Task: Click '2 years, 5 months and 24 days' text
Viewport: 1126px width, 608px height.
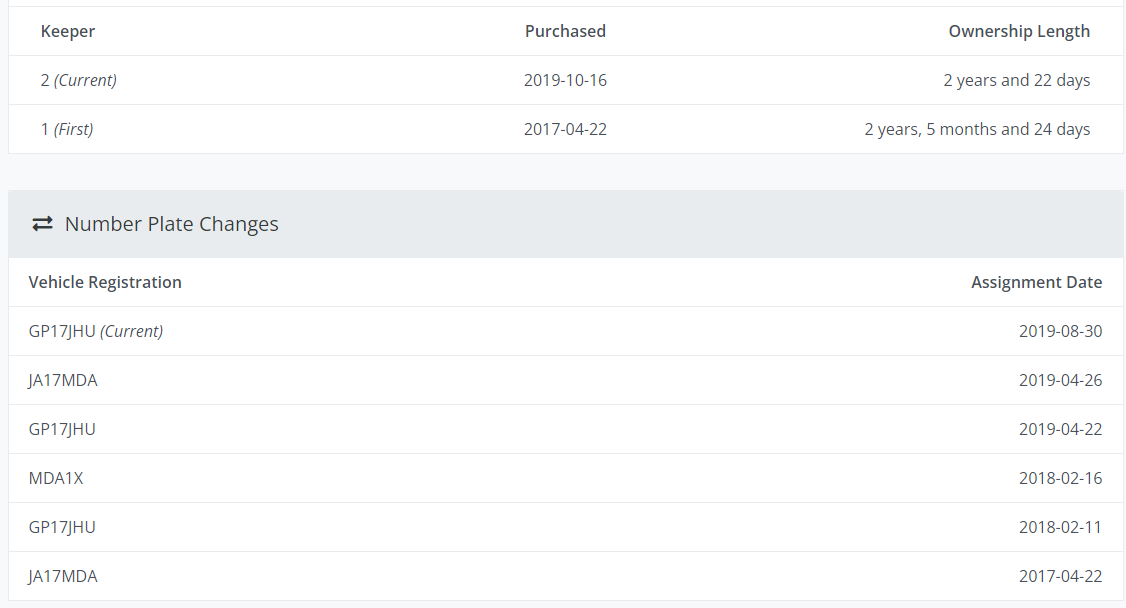Action: [x=977, y=129]
